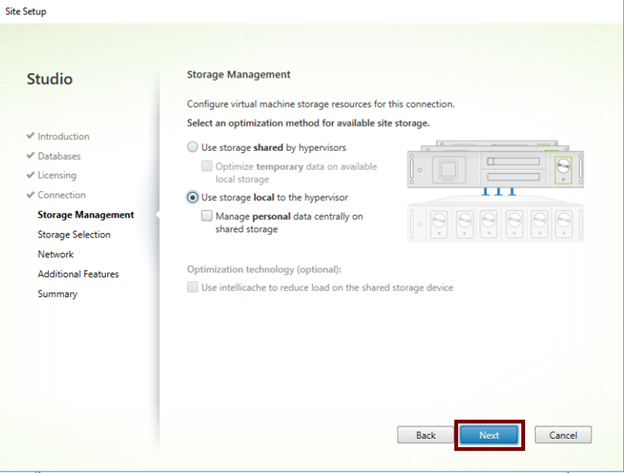Go to the Introduction step

point(63,136)
